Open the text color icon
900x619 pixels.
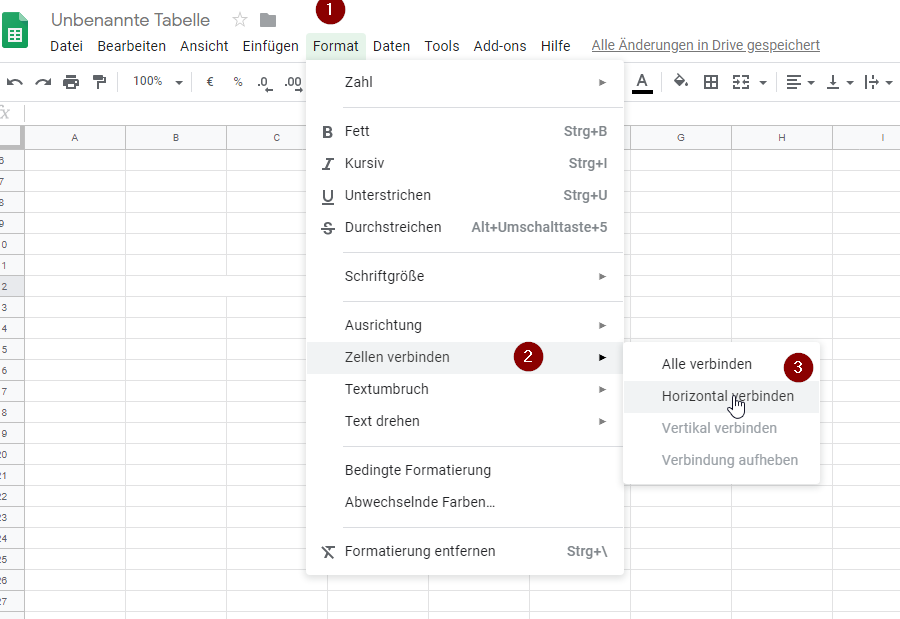point(642,83)
